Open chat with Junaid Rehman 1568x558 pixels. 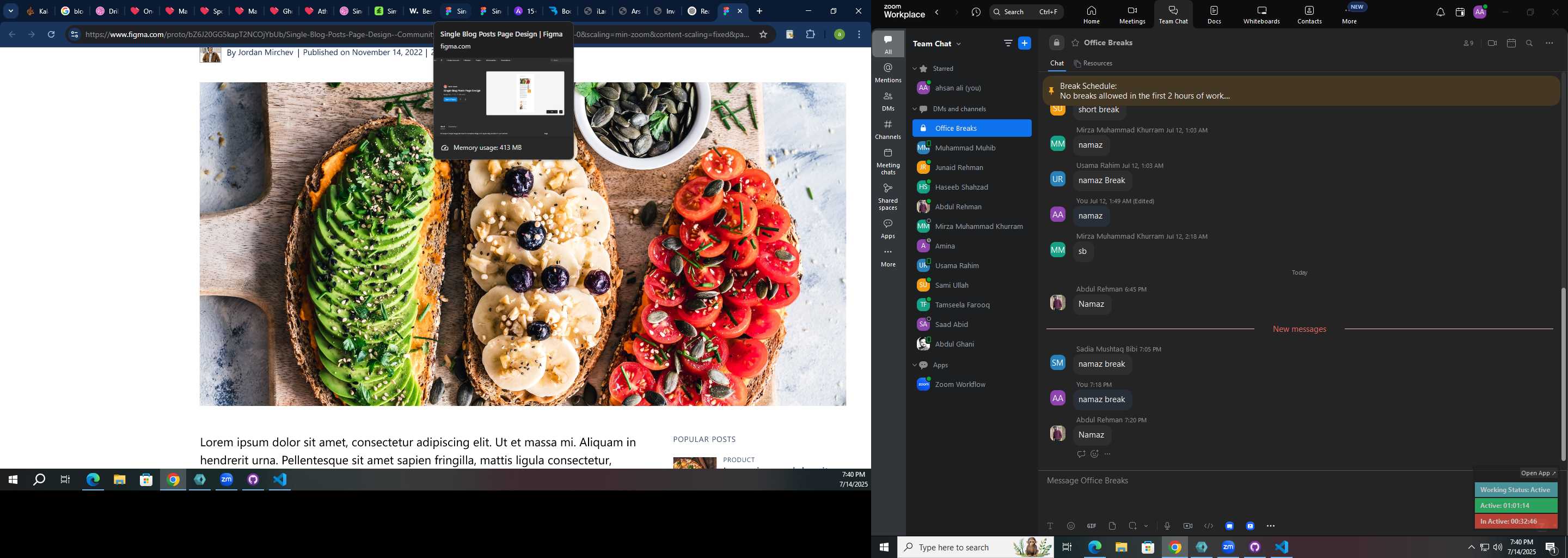[971, 167]
